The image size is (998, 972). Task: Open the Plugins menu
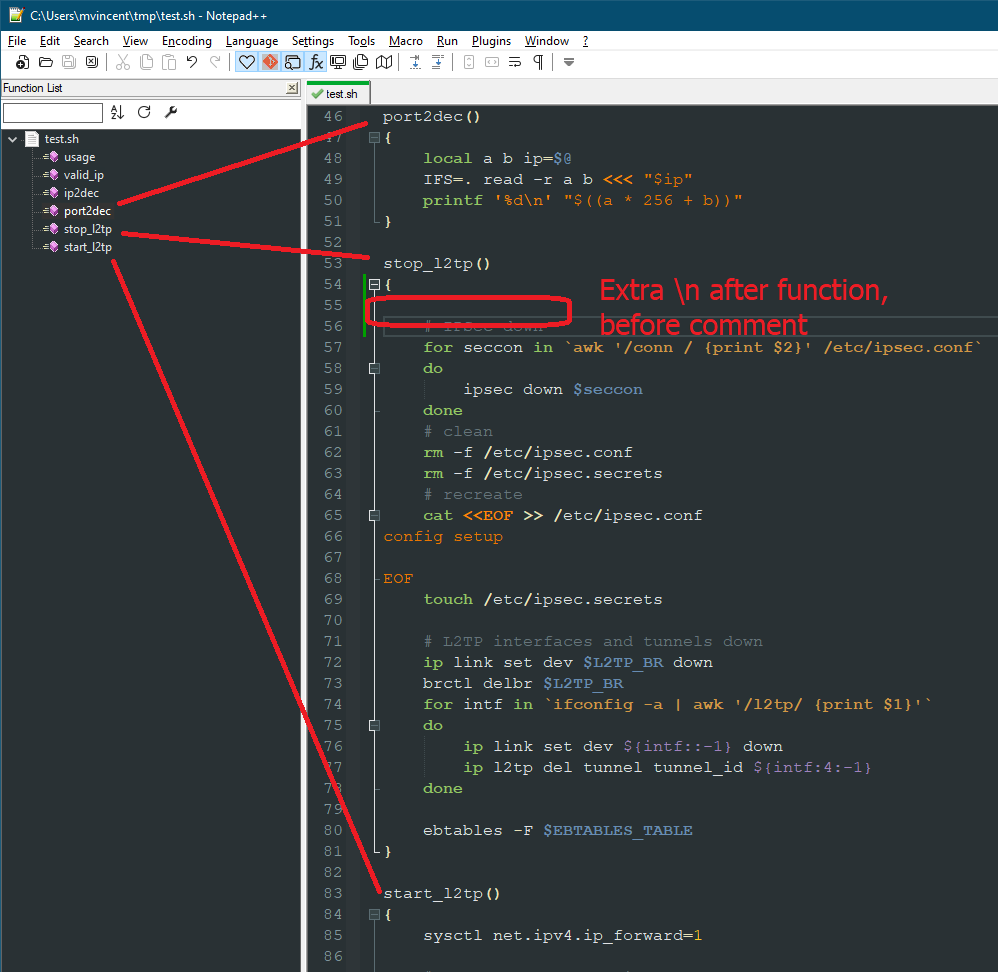(491, 41)
